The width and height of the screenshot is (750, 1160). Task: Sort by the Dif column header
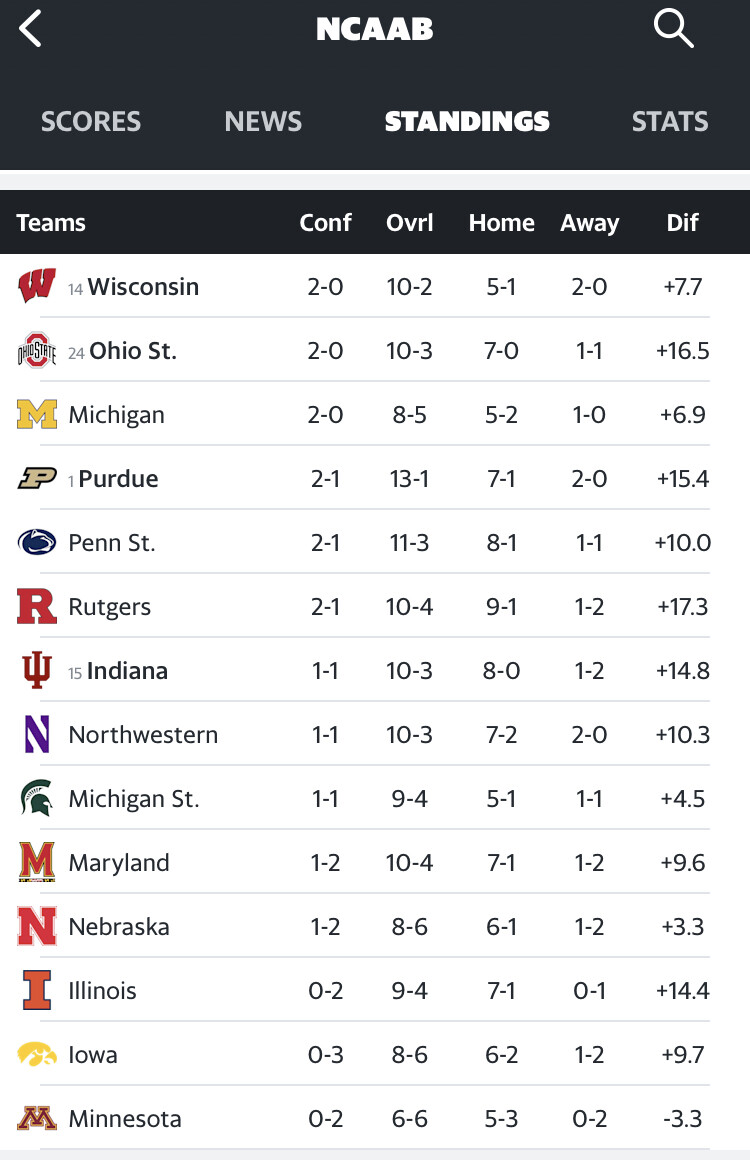(683, 223)
